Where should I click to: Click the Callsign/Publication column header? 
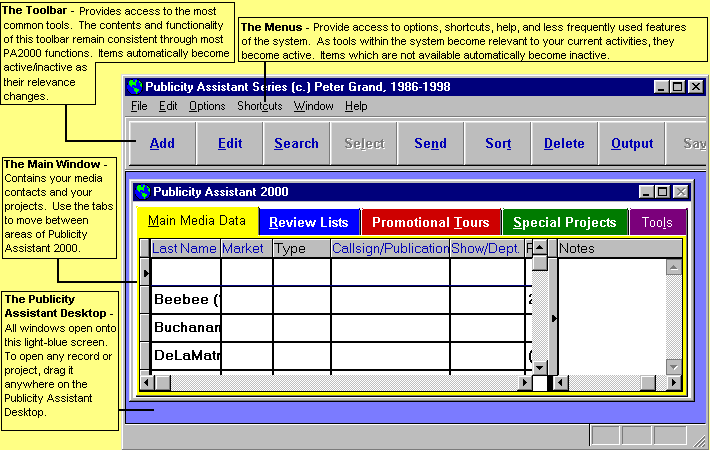tap(390, 249)
